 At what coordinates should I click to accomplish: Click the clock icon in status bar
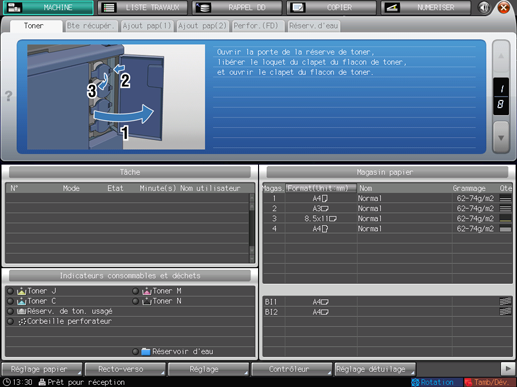7,382
